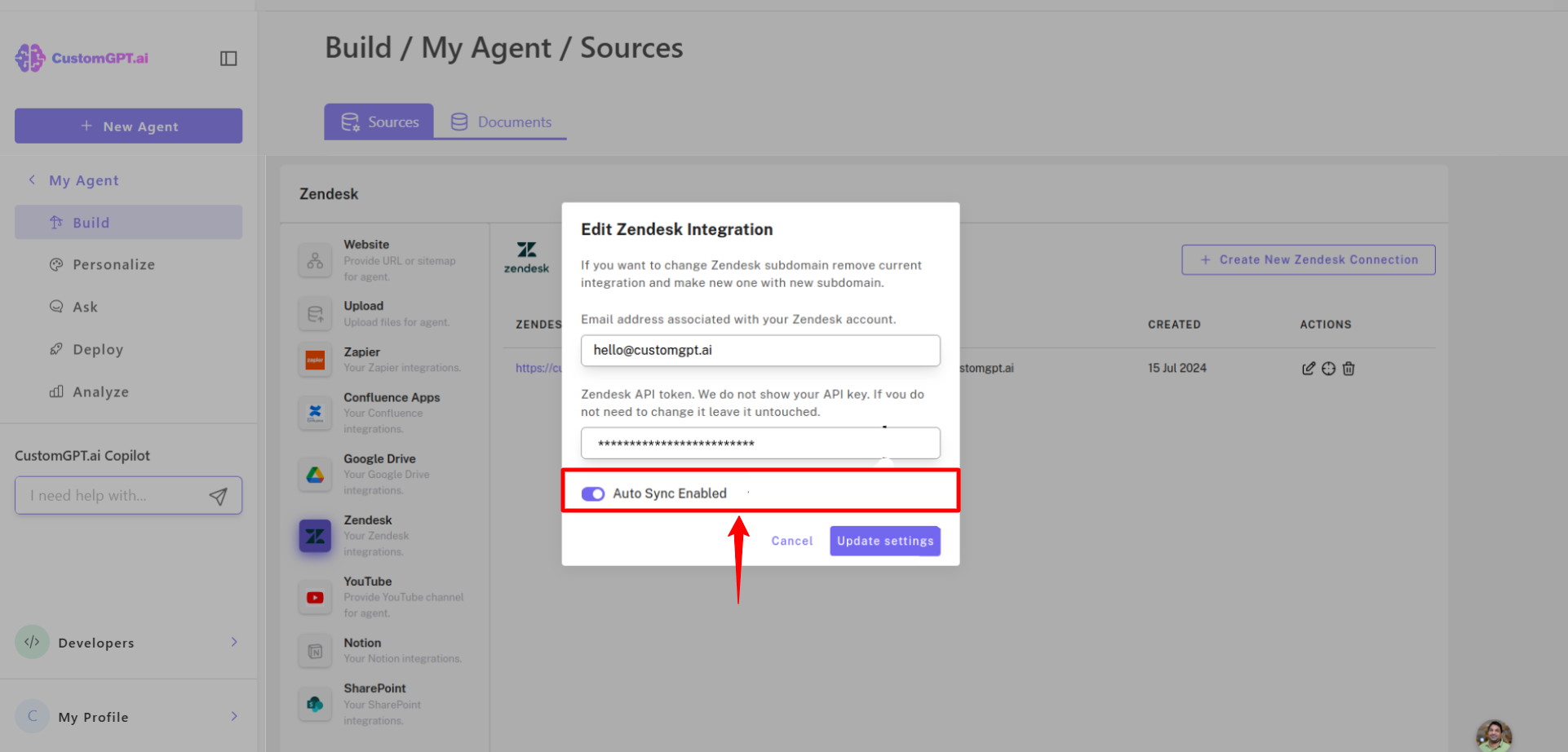The image size is (1568, 752).
Task: Click the 'Build / My Agent / Sources' heading
Action: [x=504, y=48]
